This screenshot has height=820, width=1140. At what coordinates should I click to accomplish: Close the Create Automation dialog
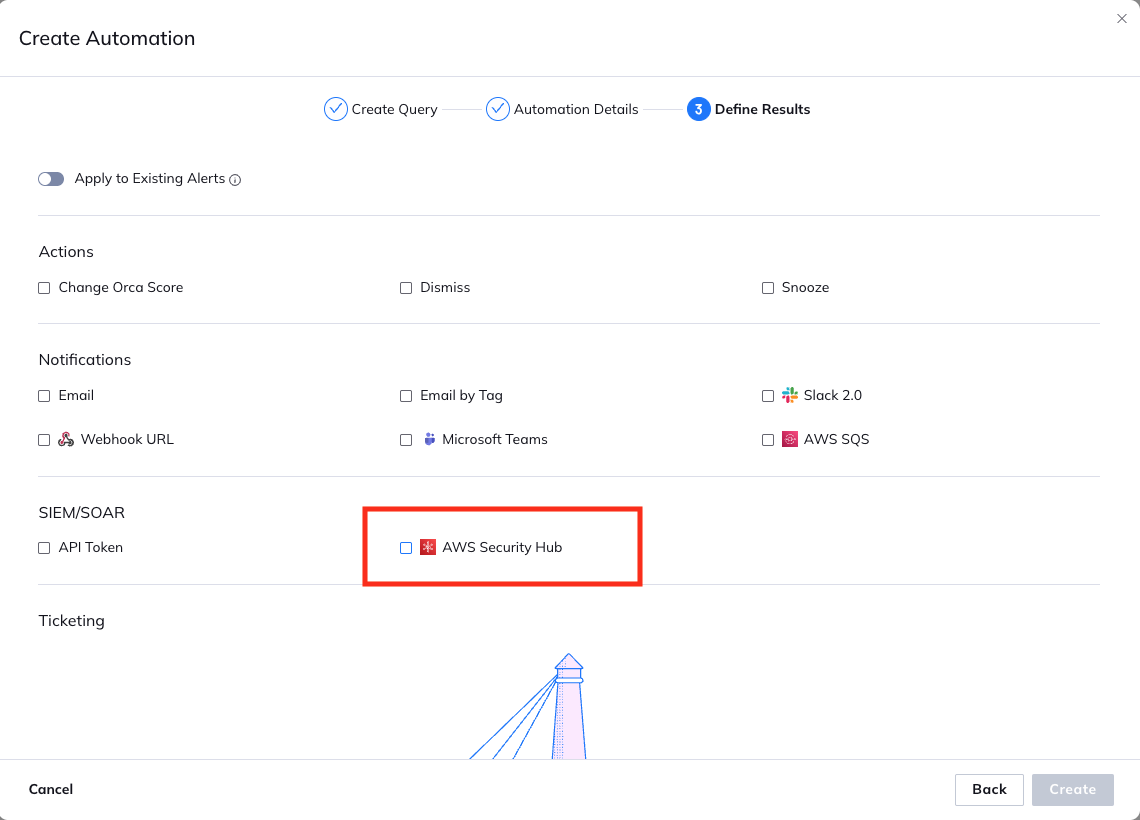point(1121,19)
